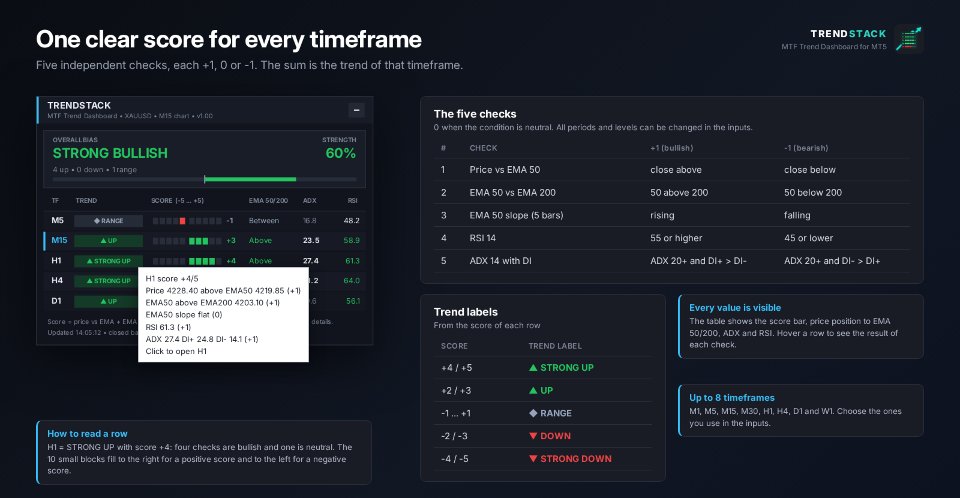960x498 pixels.
Task: Collapse the TRENDSTACK panel with minus button
Action: pos(356,110)
